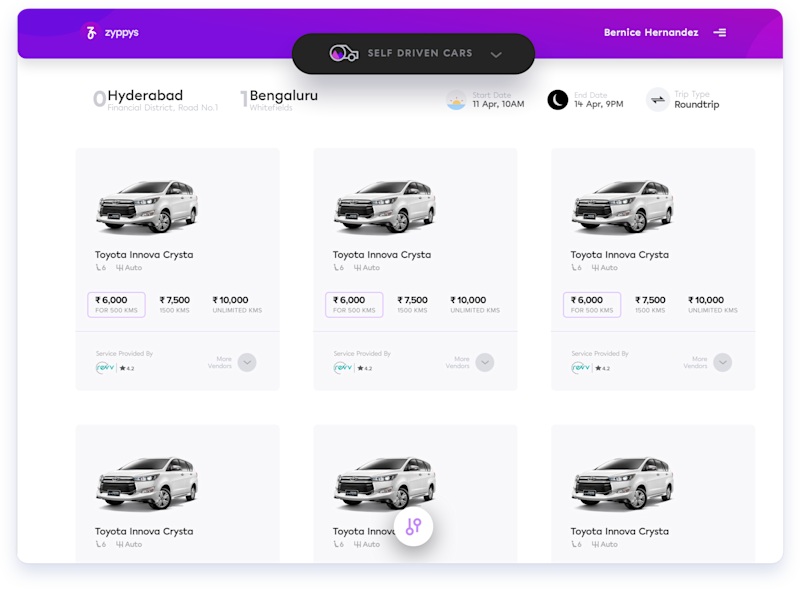800x589 pixels.
Task: Open the hamburger menu beside Bernice Hernandez
Action: point(719,33)
